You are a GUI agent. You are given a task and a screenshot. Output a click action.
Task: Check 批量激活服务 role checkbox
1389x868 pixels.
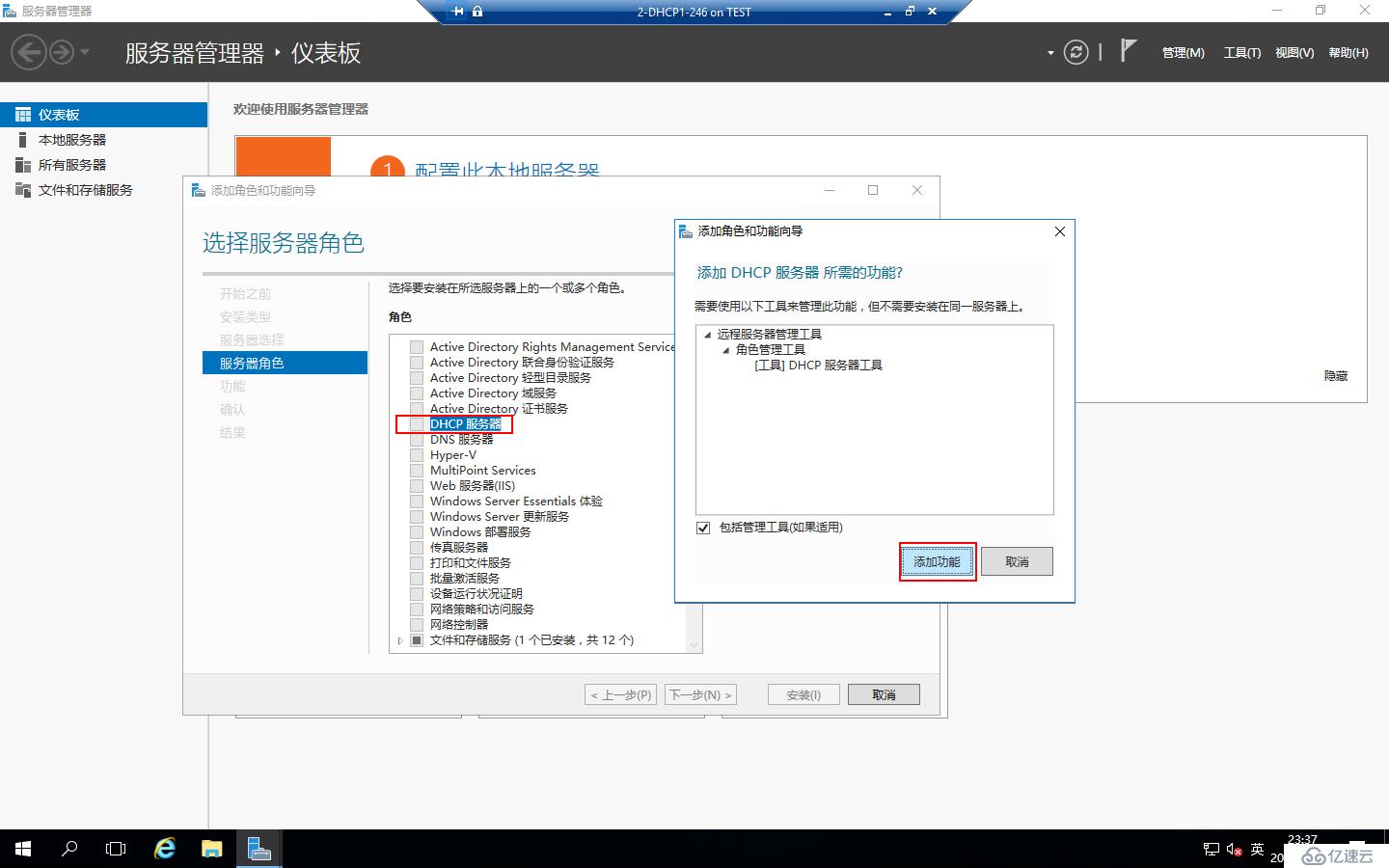417,579
